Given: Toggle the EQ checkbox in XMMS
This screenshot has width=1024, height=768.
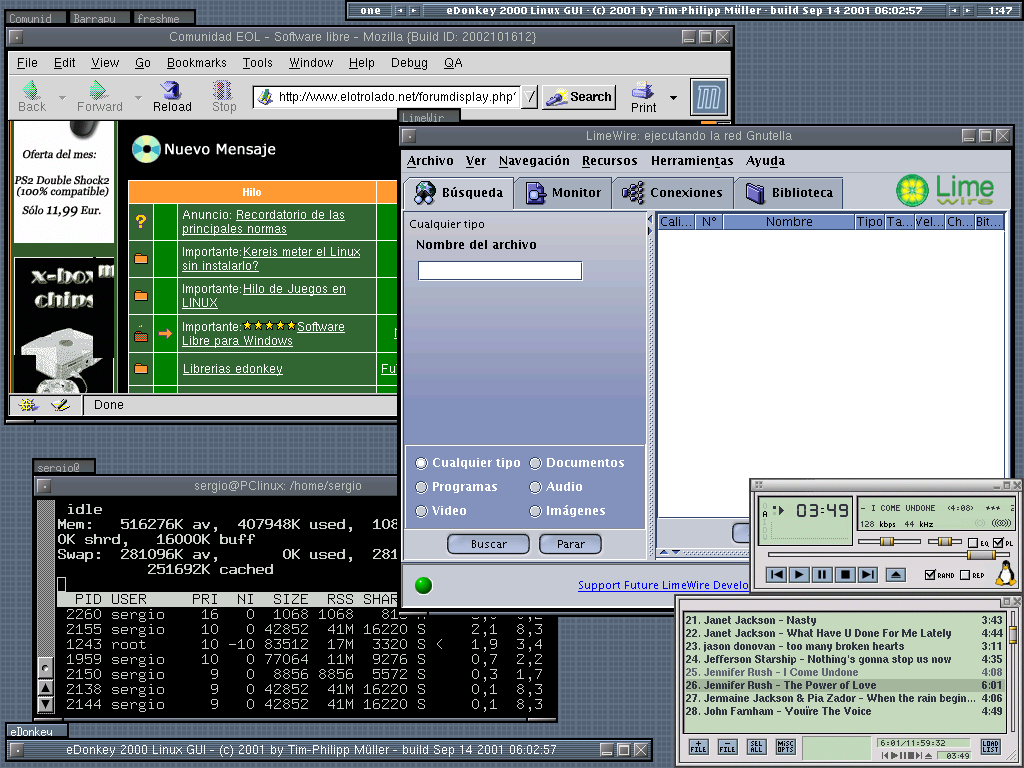Looking at the screenshot, I should (973, 542).
